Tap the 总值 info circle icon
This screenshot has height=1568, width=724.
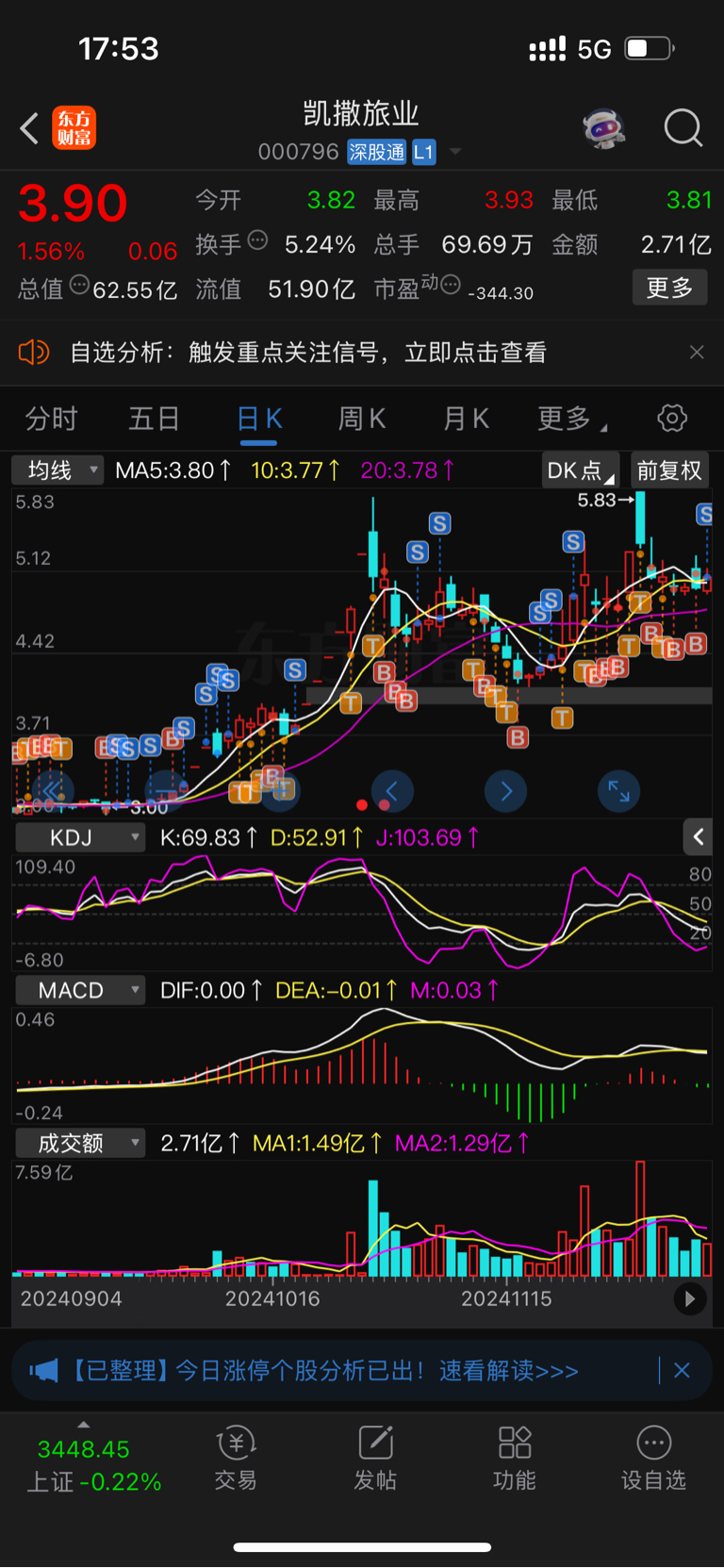point(79,284)
